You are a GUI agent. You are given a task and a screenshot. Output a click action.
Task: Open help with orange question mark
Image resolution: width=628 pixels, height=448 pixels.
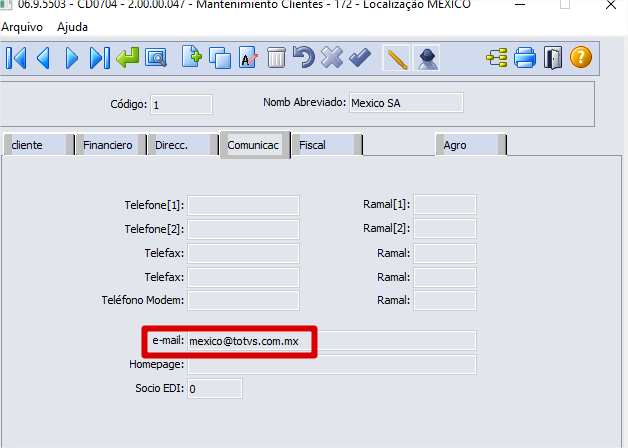coord(581,57)
